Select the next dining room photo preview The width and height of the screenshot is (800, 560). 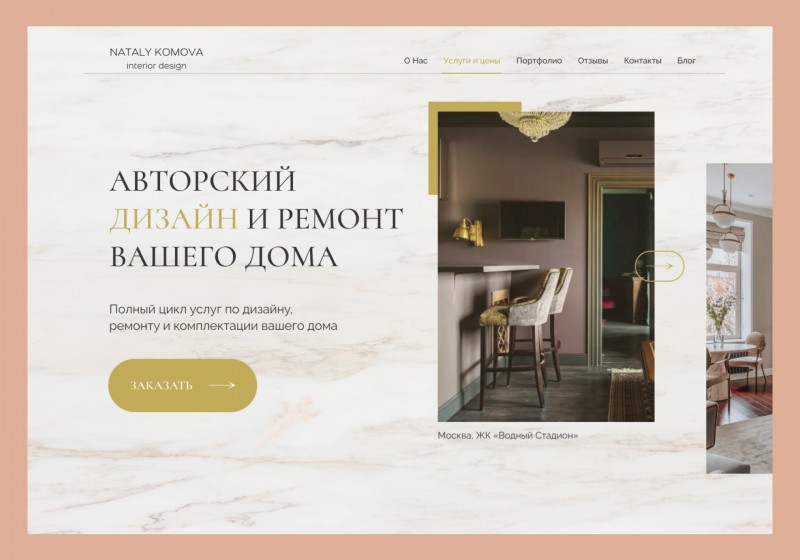click(739, 318)
